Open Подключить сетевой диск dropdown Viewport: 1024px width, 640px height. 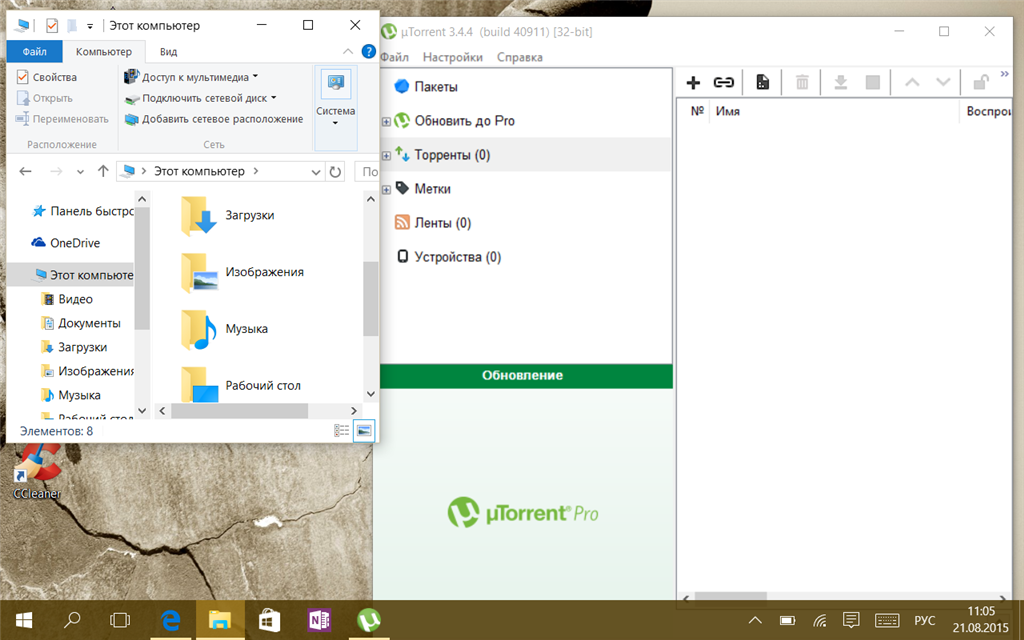[200, 98]
